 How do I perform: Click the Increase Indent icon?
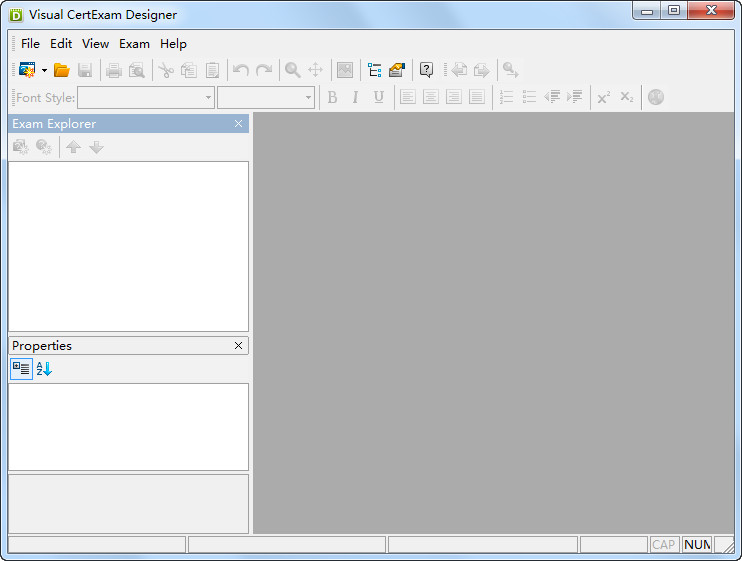click(x=575, y=97)
